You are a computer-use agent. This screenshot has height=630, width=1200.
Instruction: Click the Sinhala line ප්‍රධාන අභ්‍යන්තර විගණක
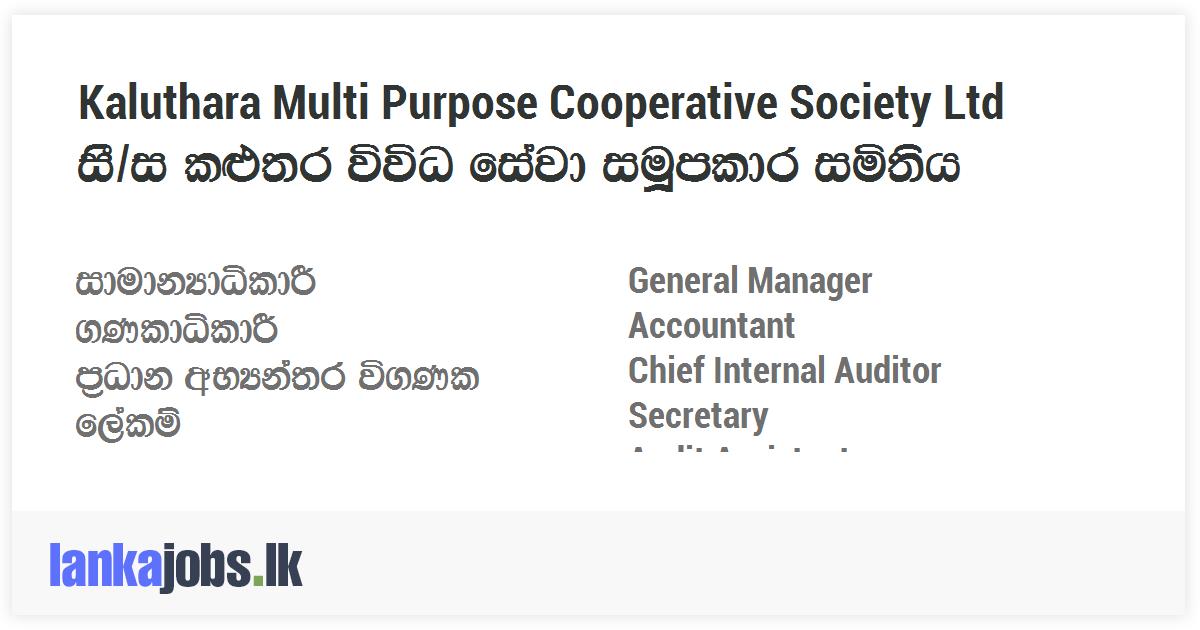pos(277,378)
